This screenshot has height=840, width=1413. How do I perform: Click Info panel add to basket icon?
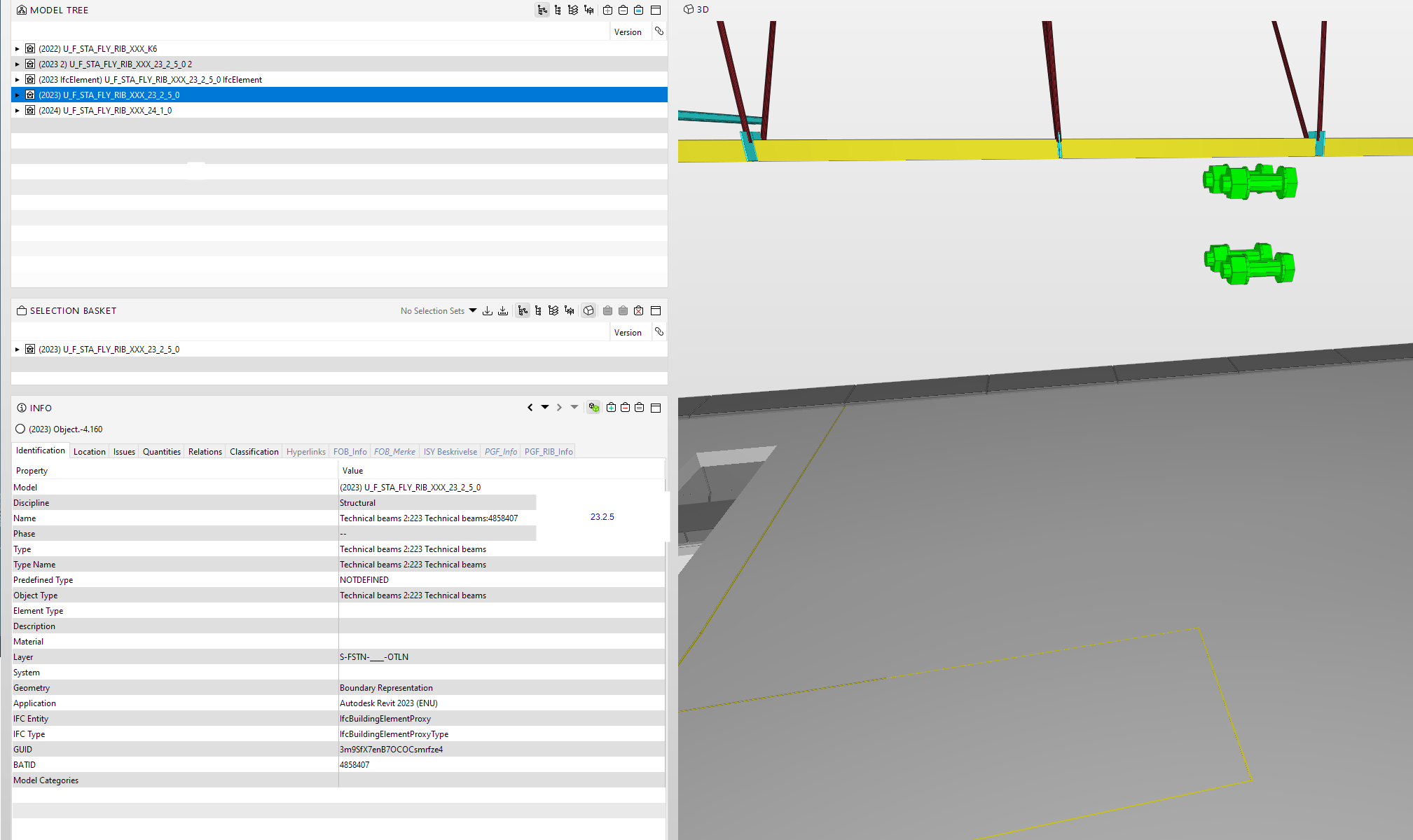611,408
